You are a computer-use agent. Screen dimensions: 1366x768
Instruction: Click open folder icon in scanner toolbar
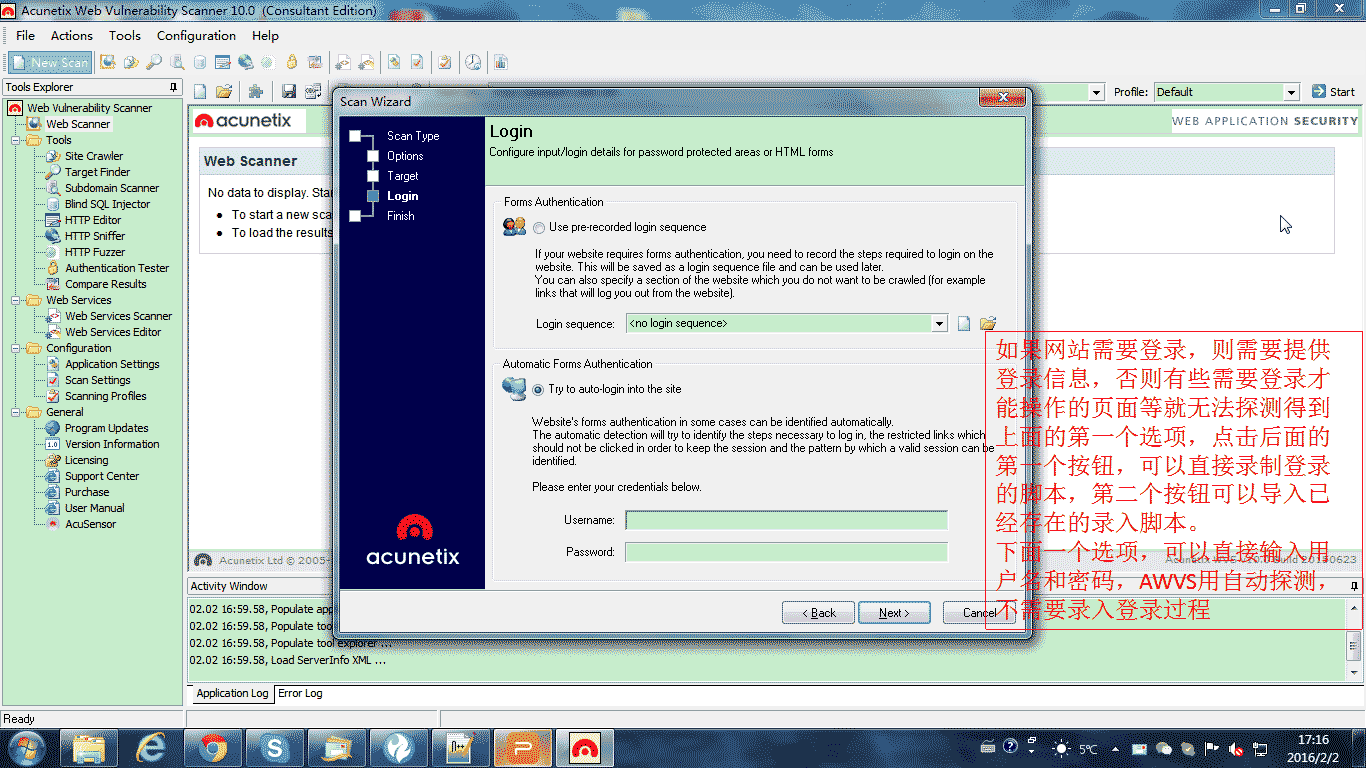[x=224, y=91]
